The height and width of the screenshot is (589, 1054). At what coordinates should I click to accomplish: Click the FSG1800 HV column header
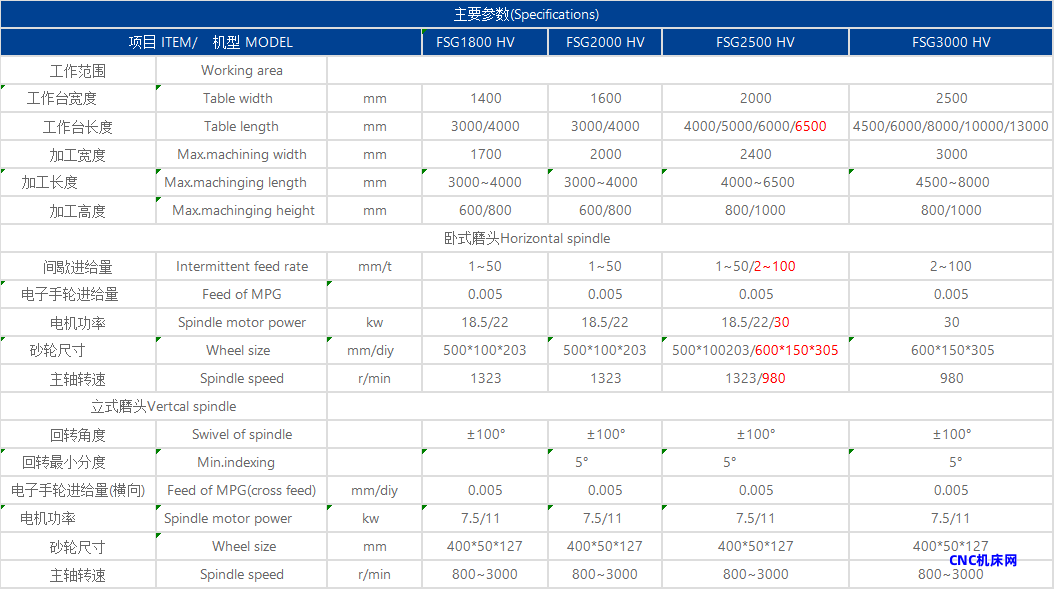(x=484, y=42)
